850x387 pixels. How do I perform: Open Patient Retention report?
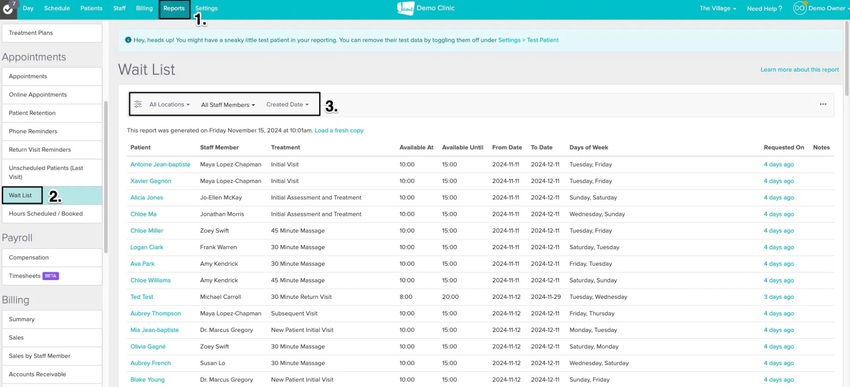51,113
